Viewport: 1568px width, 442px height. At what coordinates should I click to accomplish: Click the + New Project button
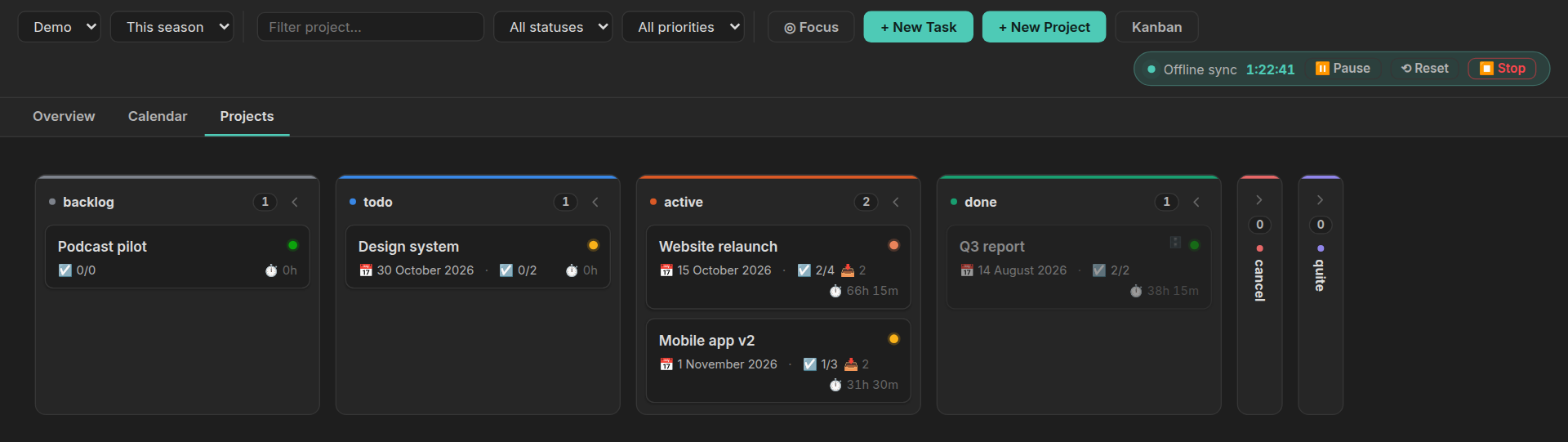(x=1044, y=27)
